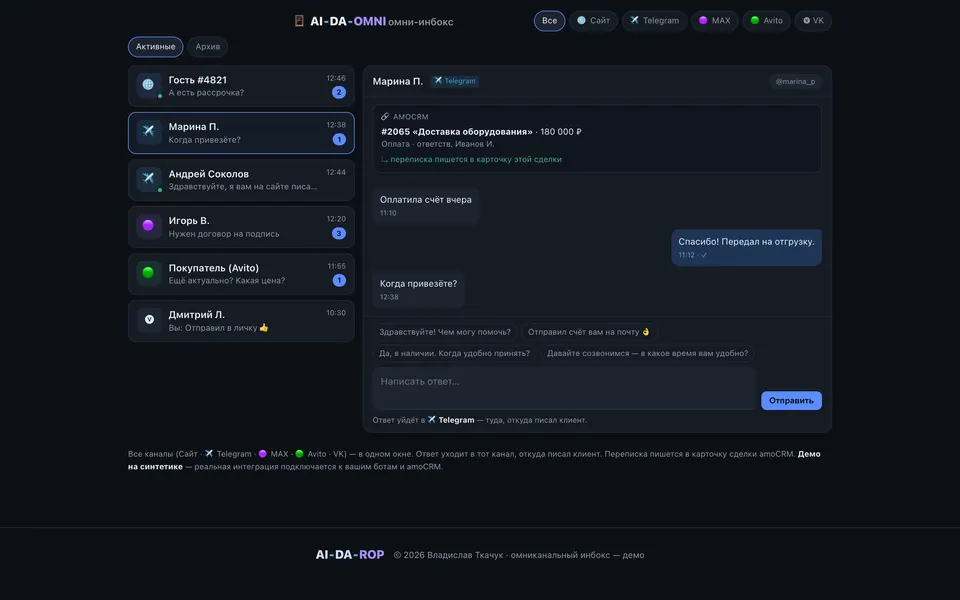Screen dimensions: 960x600
Task: Switch to Активные conversations tab
Action: [156, 47]
